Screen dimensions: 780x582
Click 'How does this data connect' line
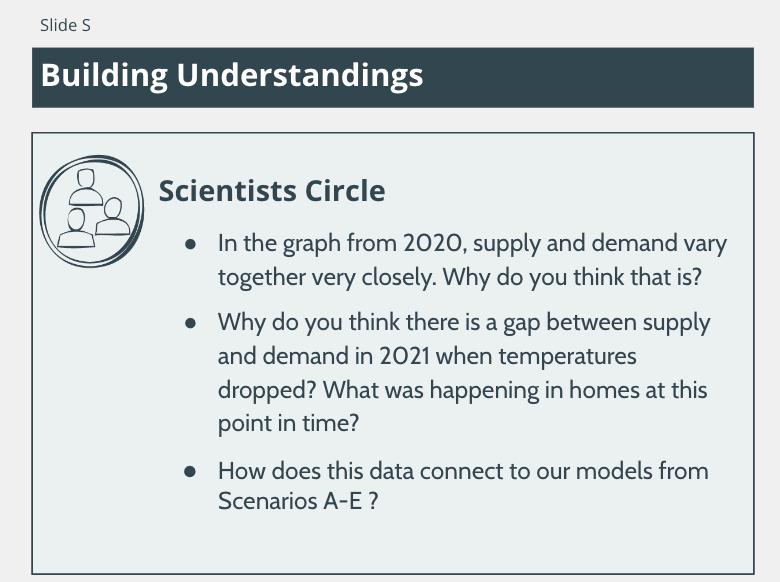point(463,471)
